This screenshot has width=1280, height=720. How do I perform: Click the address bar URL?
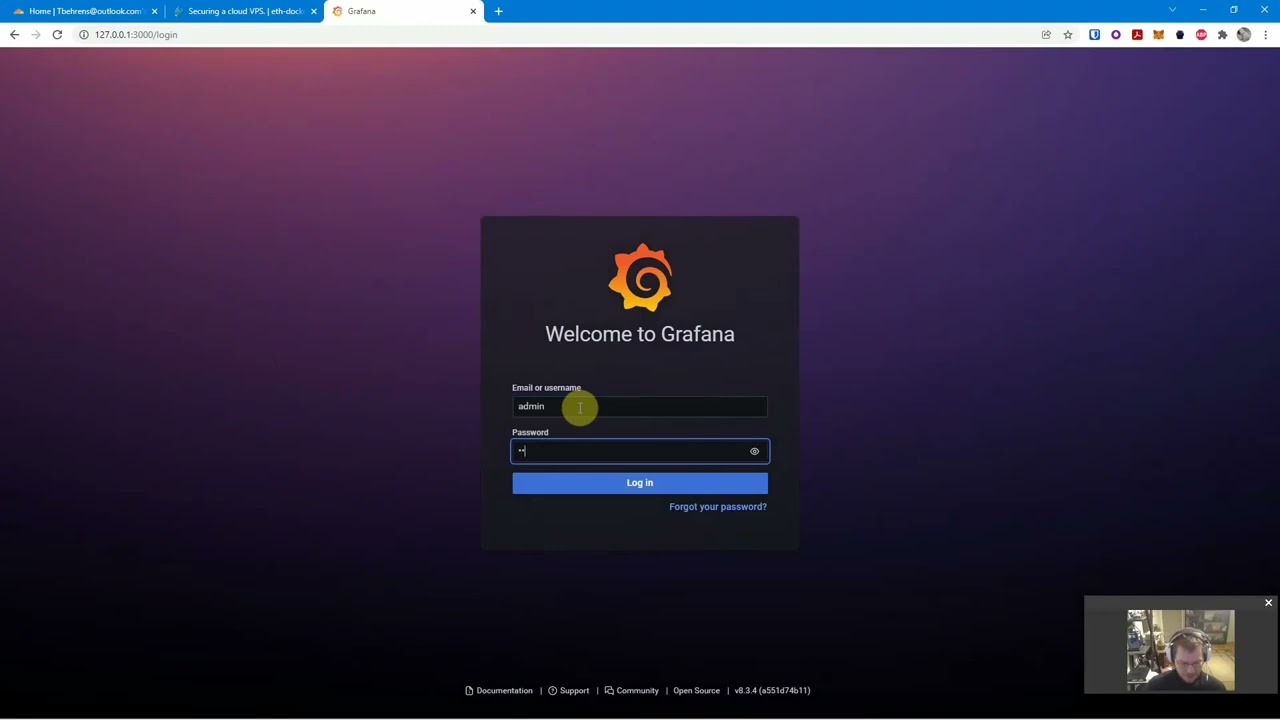pos(136,35)
